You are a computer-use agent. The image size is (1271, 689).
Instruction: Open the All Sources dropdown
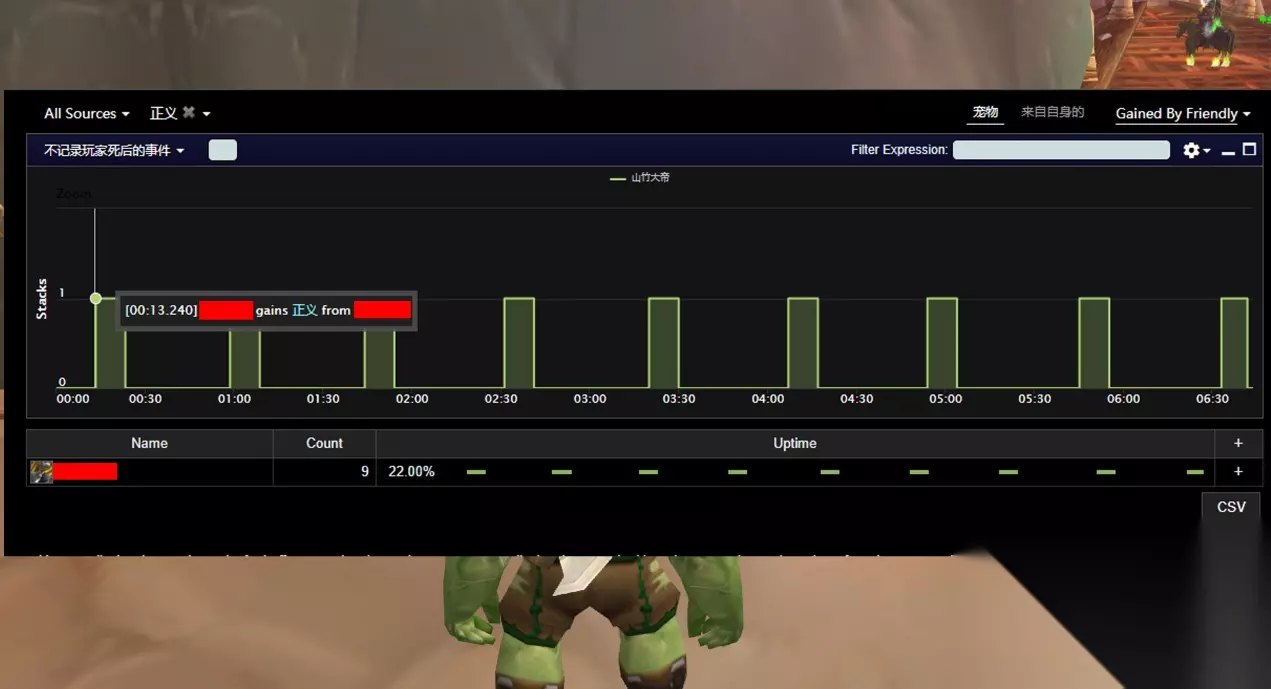[x=86, y=114]
